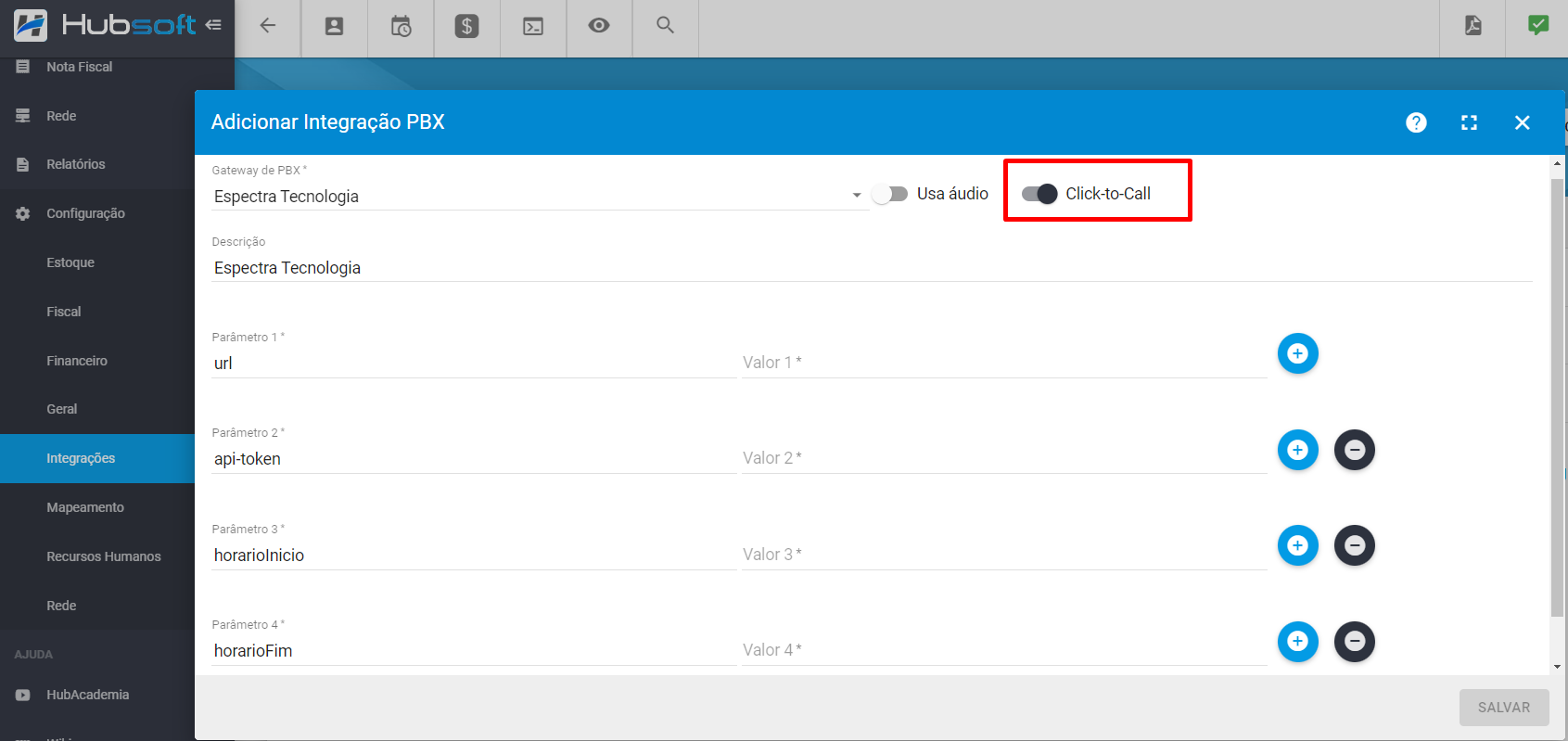Click the PDF document icon in top bar
Viewport: 1568px width, 741px height.
[x=1472, y=25]
